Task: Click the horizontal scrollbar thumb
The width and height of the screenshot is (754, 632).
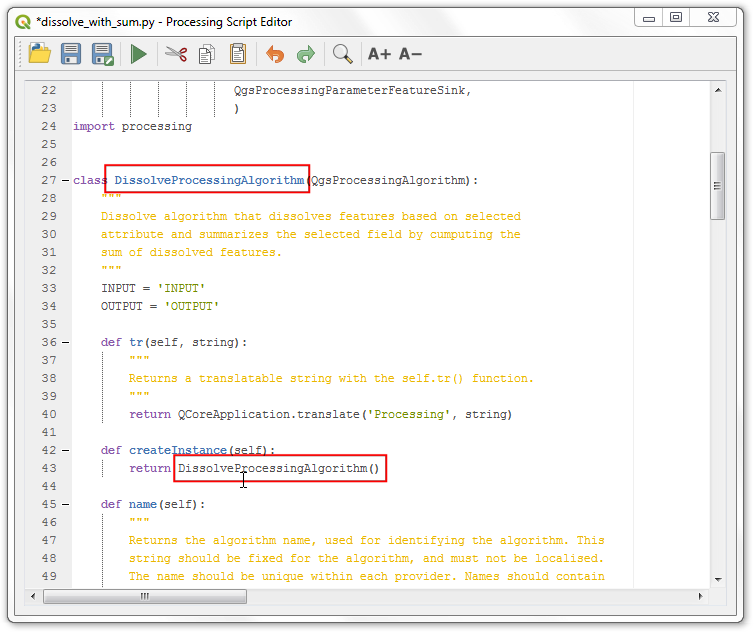Action: tap(145, 596)
